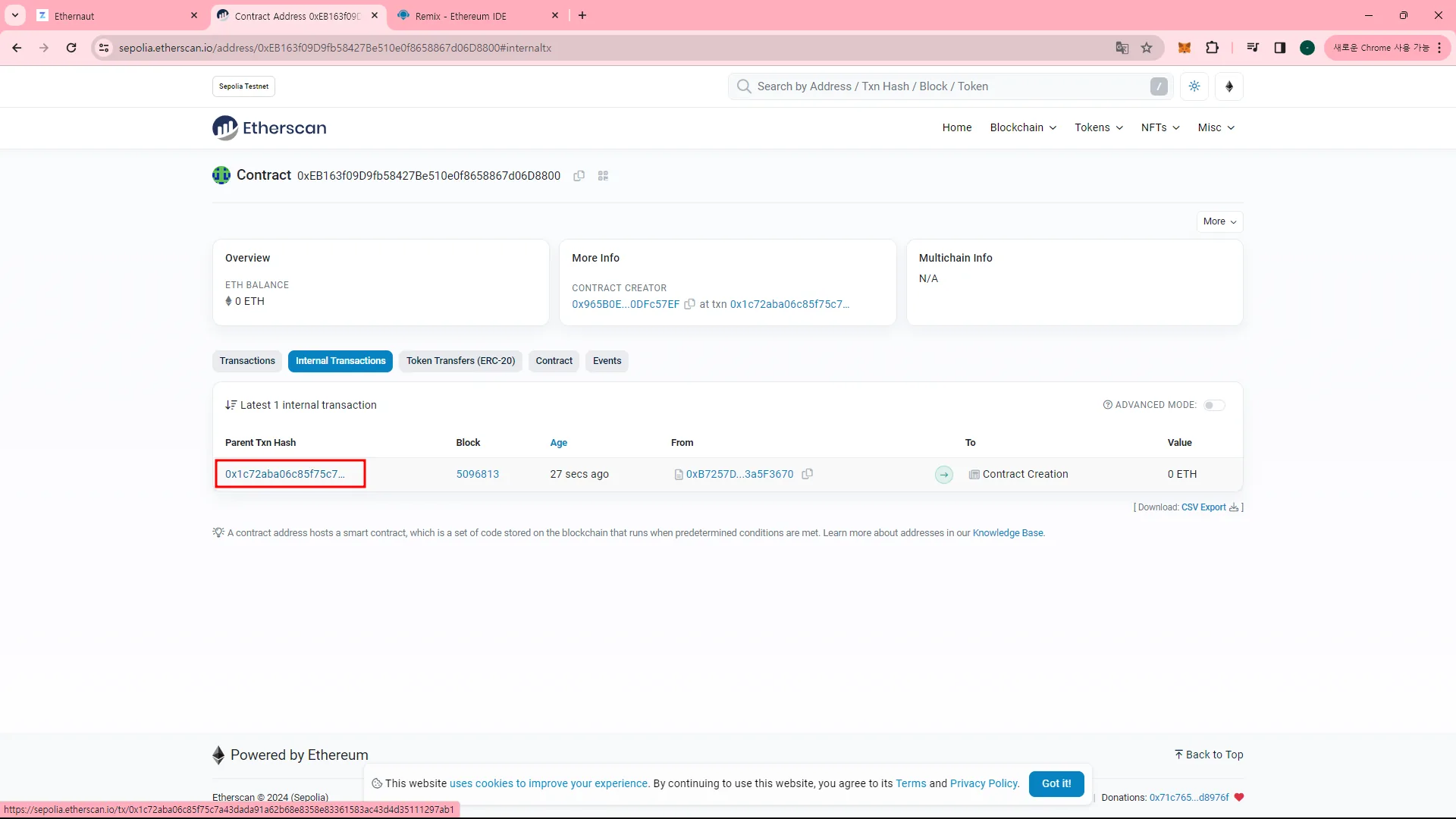Screen dimensions: 1456x819
Task: Click the search slash shortcut icon
Action: click(x=1159, y=86)
